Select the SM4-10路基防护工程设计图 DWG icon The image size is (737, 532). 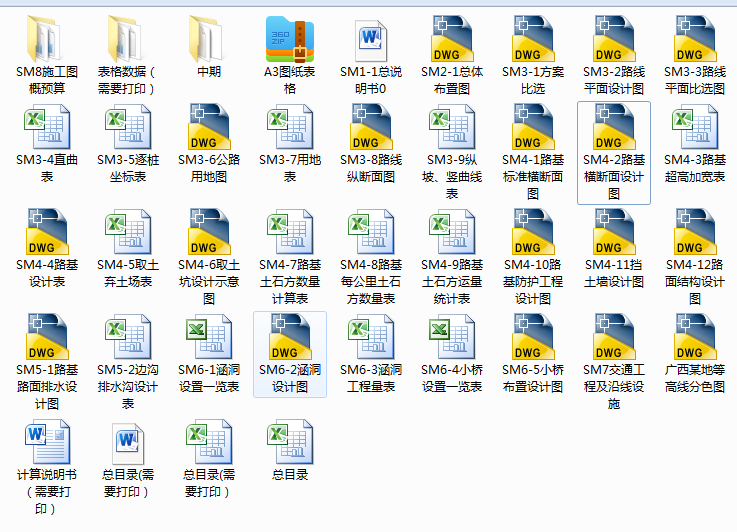click(x=533, y=232)
